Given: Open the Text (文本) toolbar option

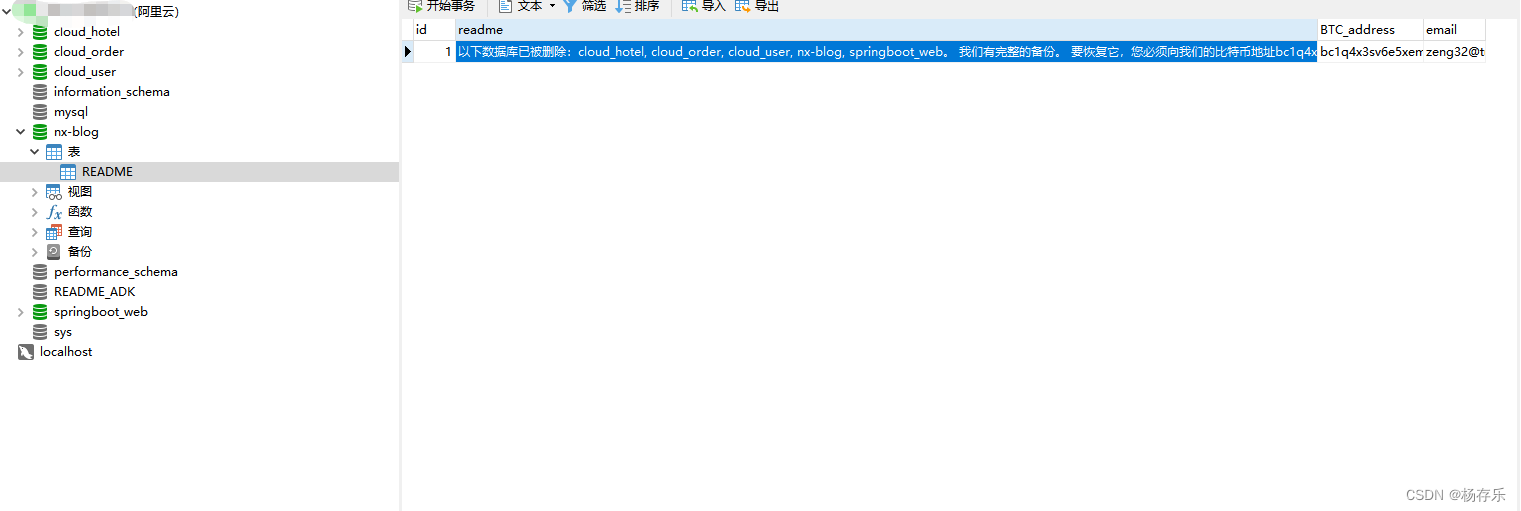Looking at the screenshot, I should 520,6.
